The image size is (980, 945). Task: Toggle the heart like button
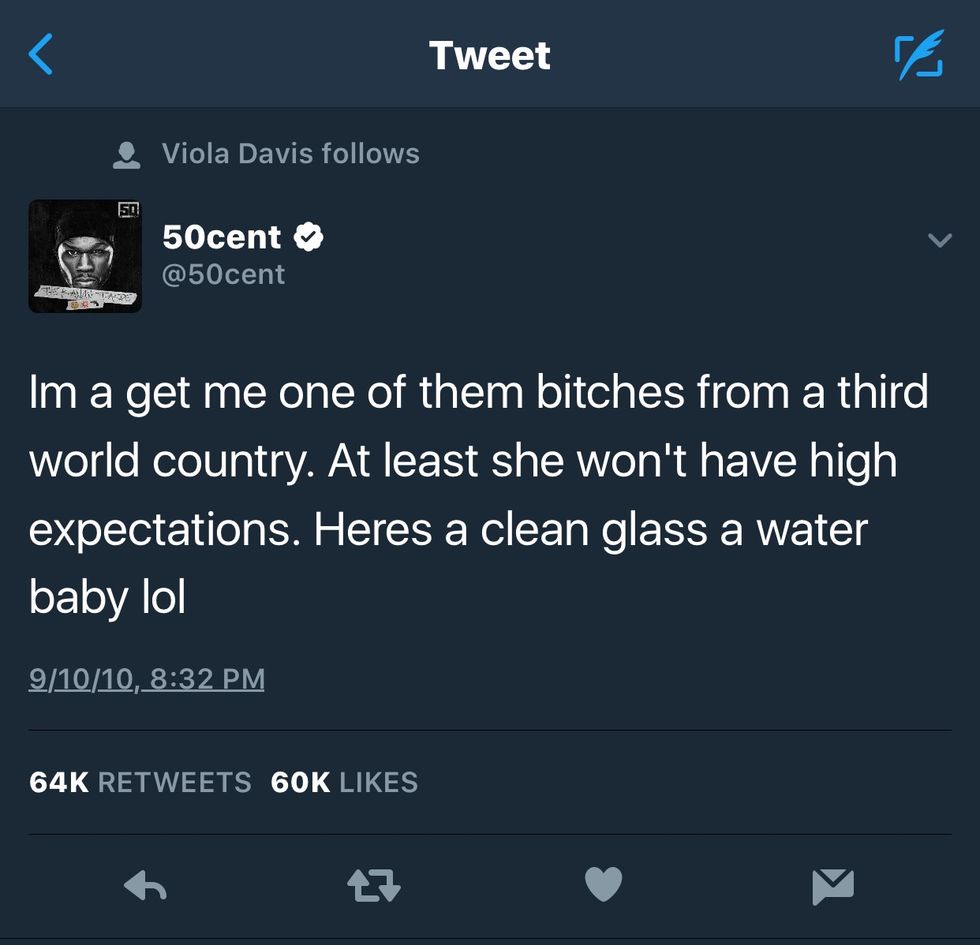[603, 884]
